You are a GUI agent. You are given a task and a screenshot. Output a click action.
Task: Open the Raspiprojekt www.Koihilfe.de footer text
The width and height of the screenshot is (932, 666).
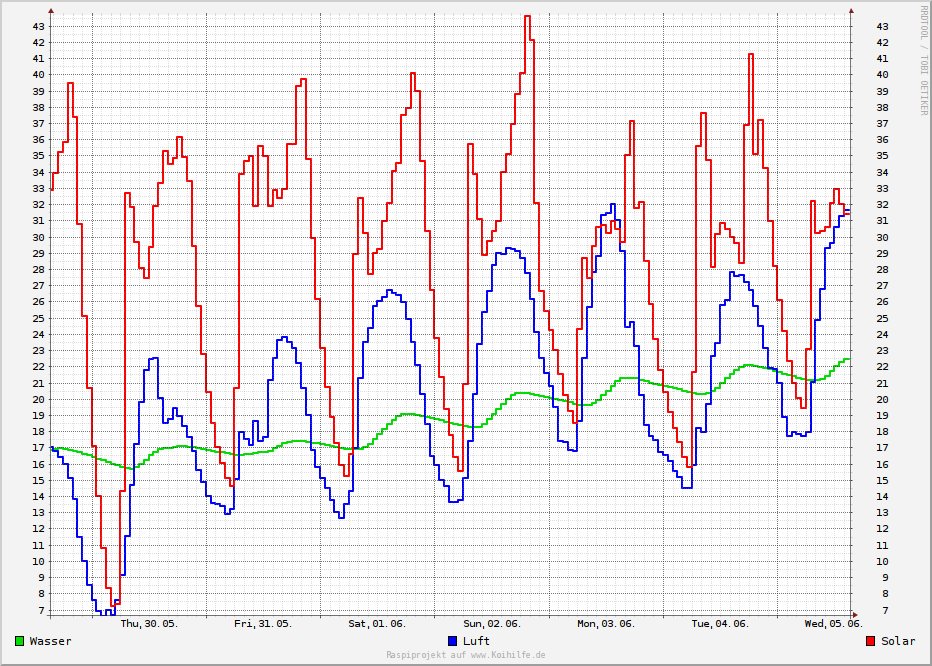coord(465,655)
